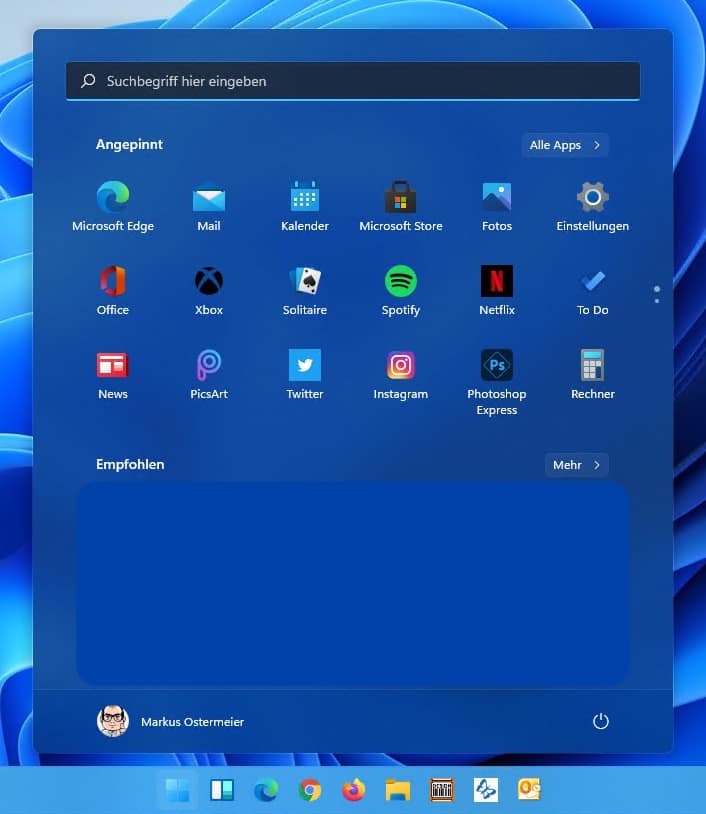Image resolution: width=706 pixels, height=814 pixels.
Task: Open the power options button
Action: tap(601, 721)
